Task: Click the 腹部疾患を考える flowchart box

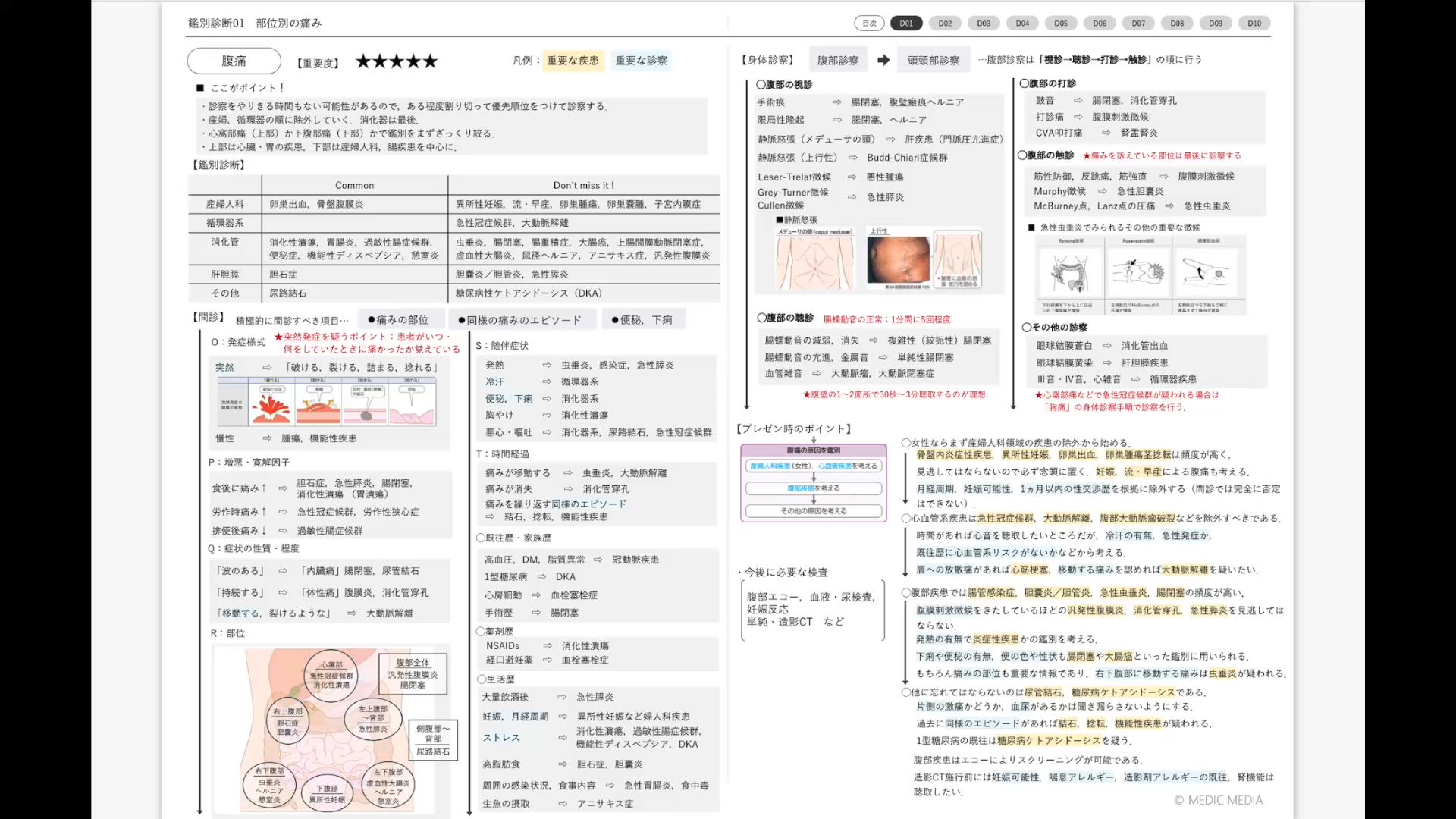Action: (x=813, y=488)
